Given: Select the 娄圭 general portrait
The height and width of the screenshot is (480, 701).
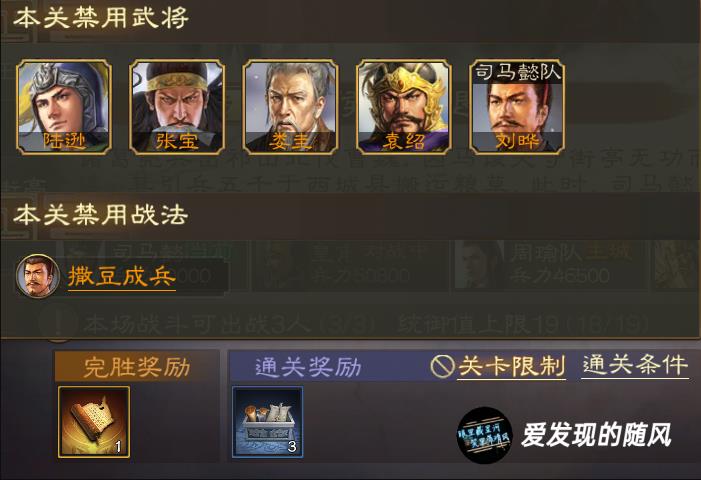Looking at the screenshot, I should [x=290, y=107].
